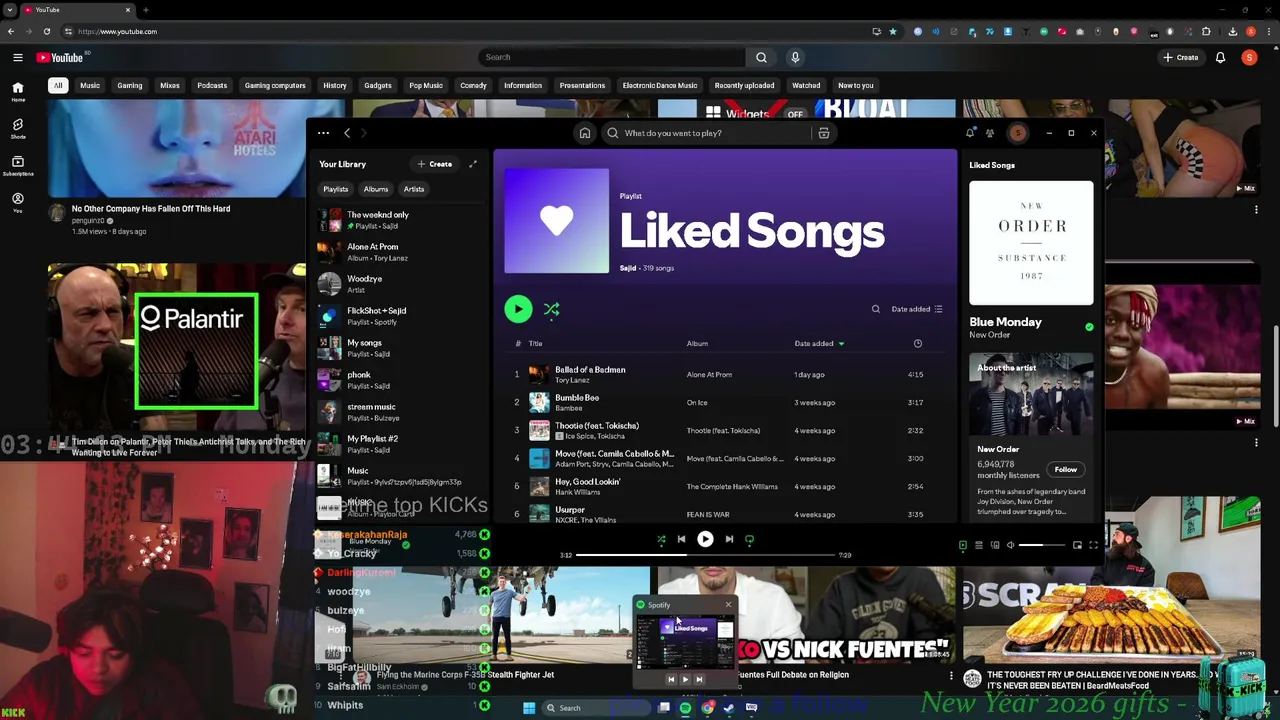1280x720 pixels.
Task: Toggle Now Playing view icon
Action: click(x=963, y=545)
